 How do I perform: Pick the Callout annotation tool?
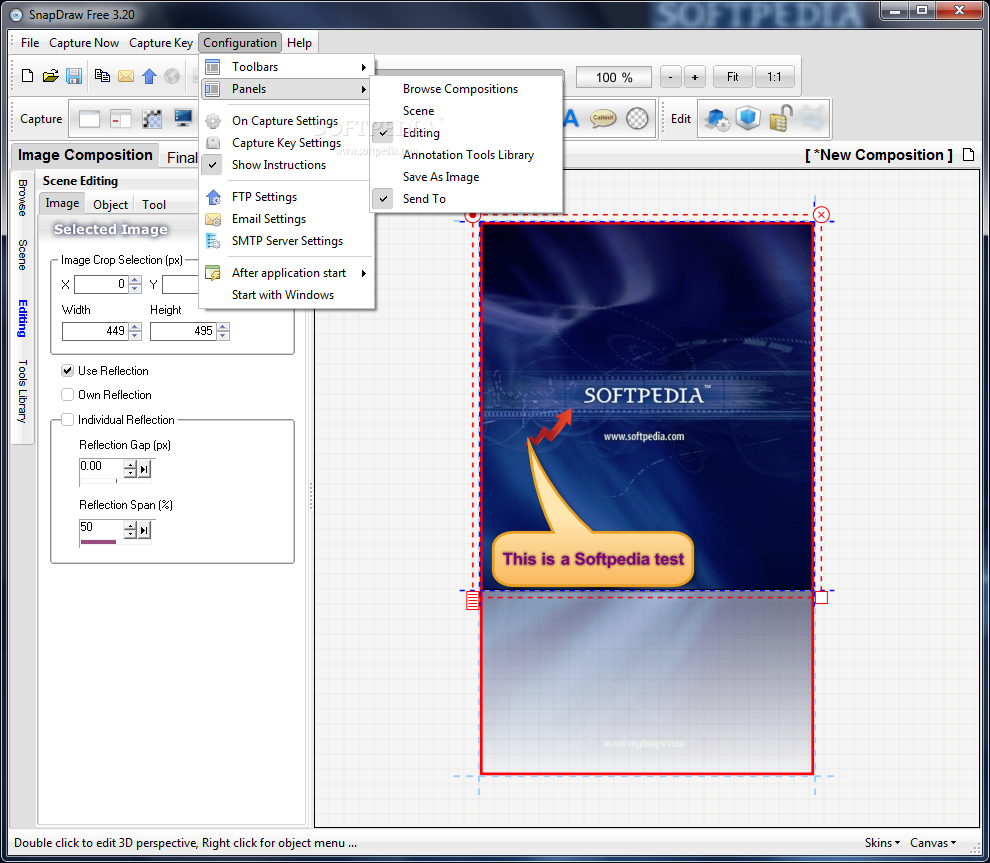[x=604, y=118]
